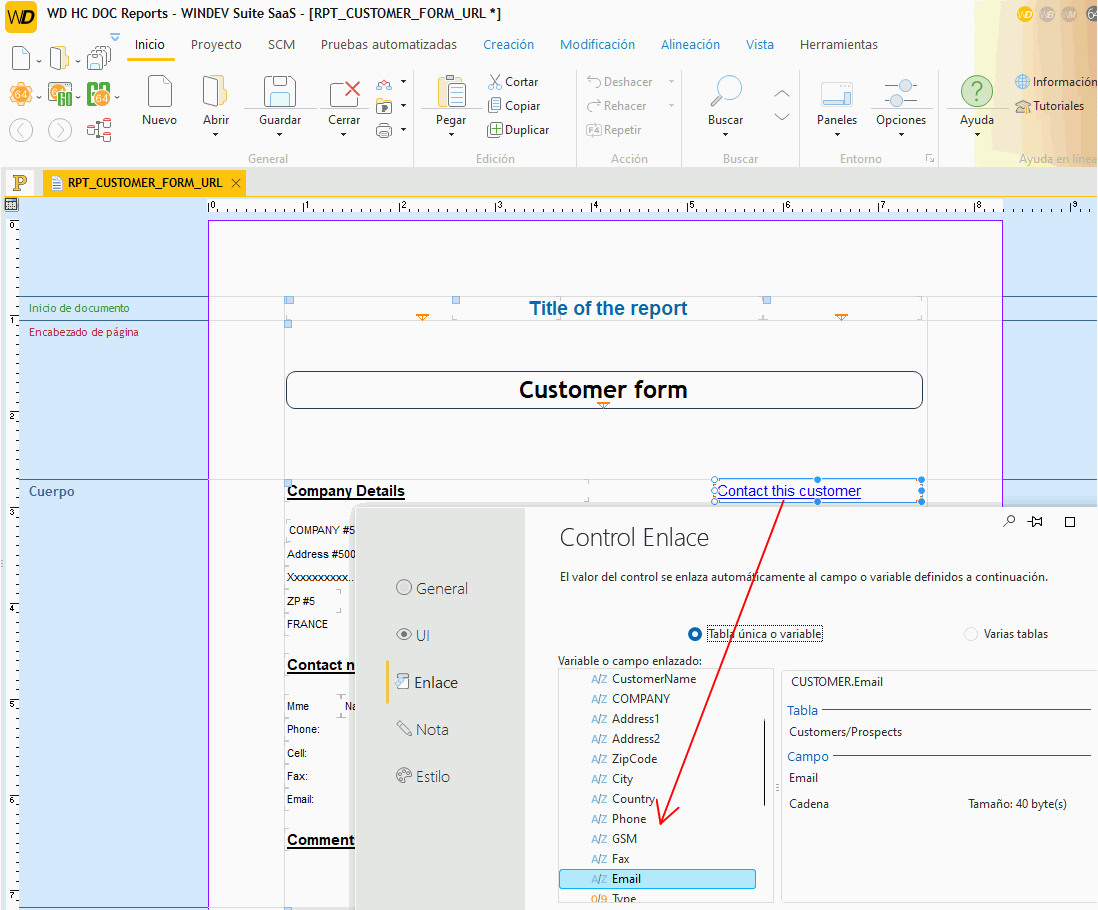Click the project P icon beside document tabs
1098x910 pixels.
point(20,183)
